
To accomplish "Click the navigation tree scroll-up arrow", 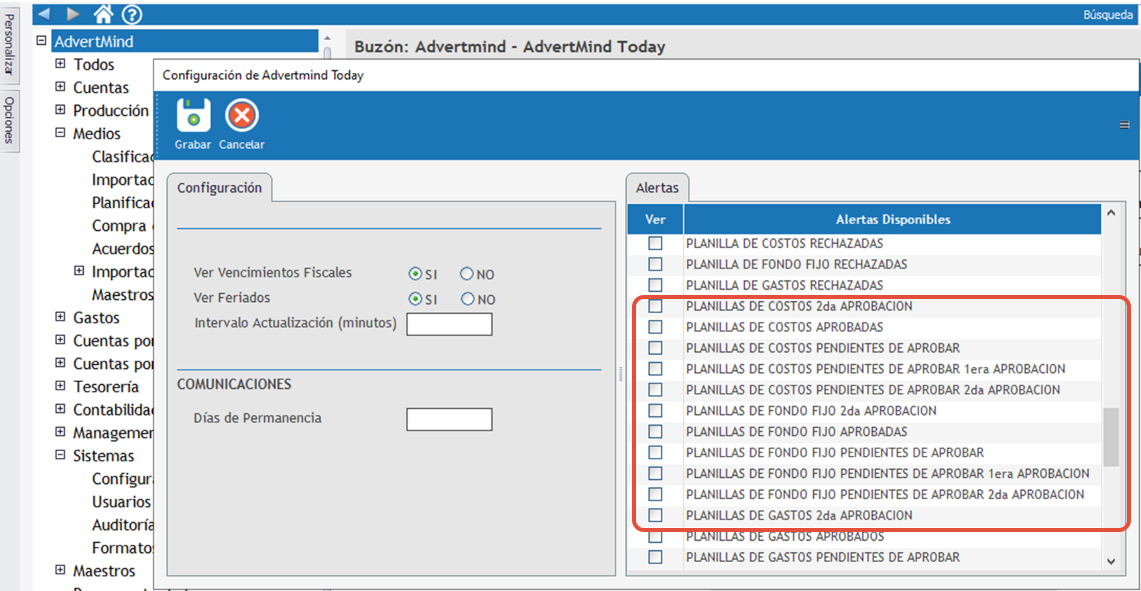I will tap(327, 38).
